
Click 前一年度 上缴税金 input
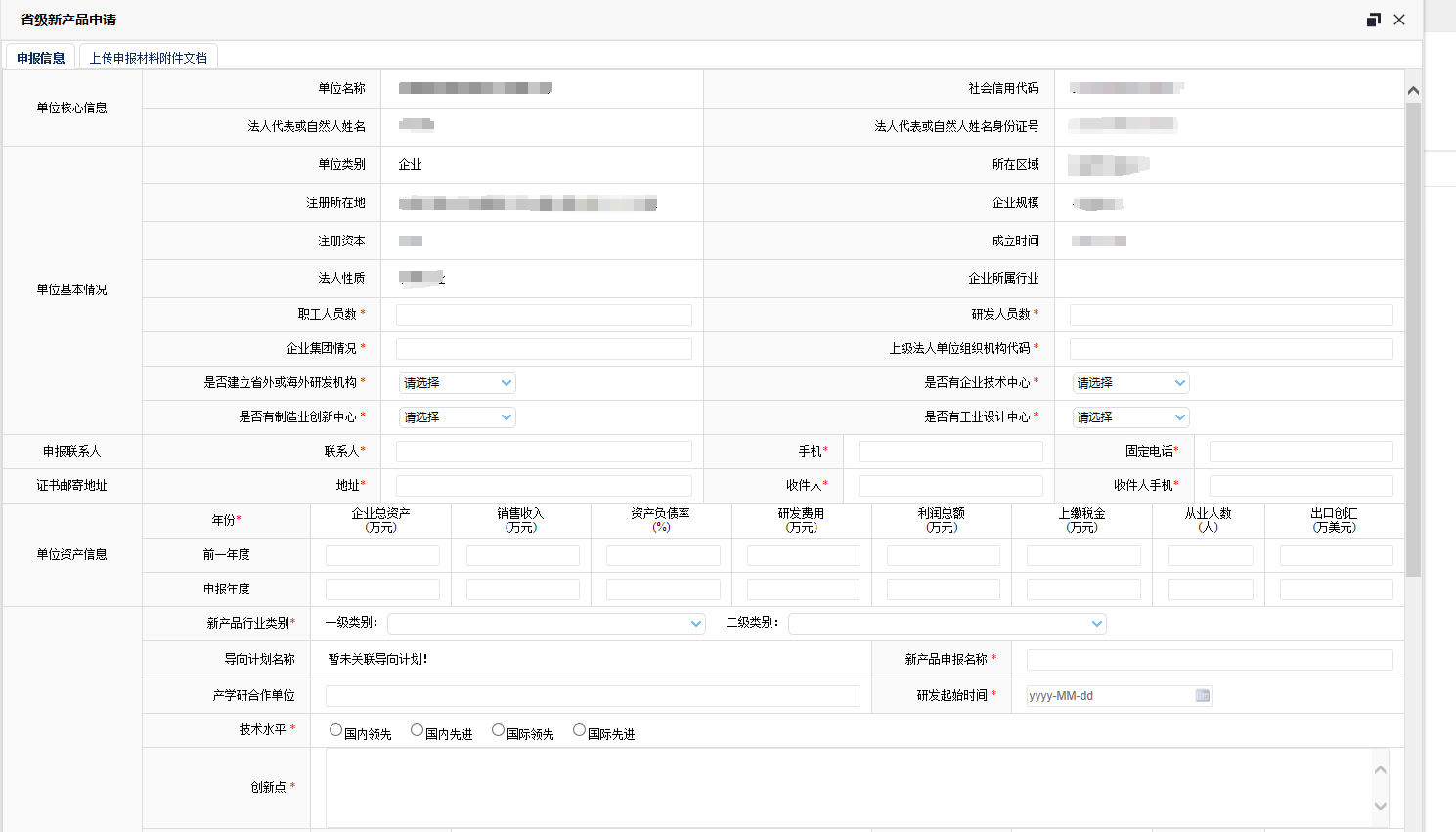coord(1083,555)
